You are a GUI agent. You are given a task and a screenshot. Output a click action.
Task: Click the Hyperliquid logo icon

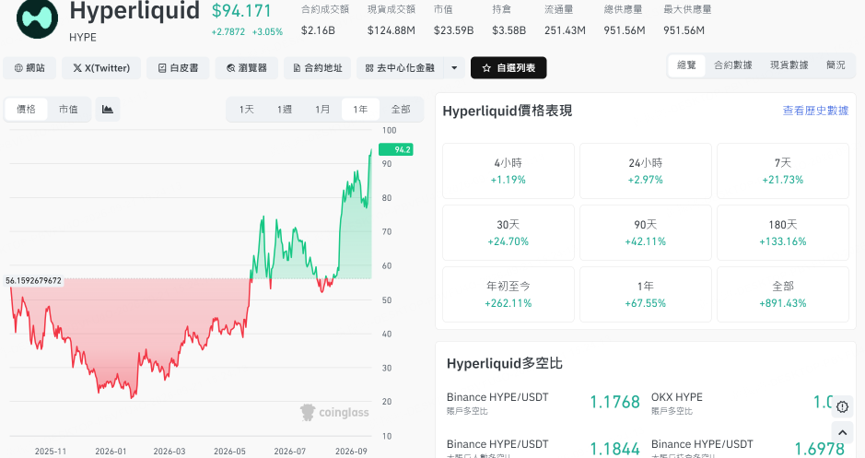pyautogui.click(x=37, y=18)
